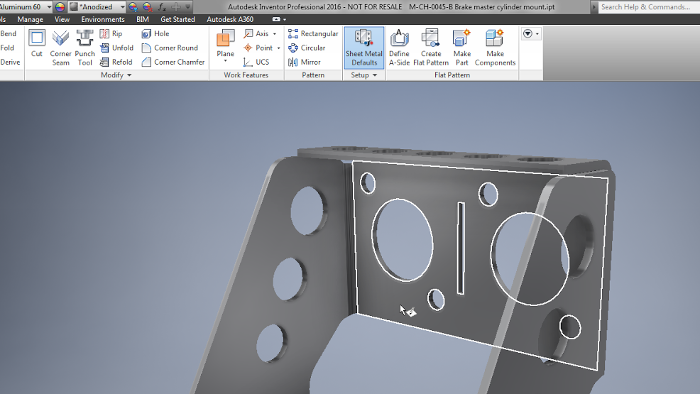This screenshot has width=700, height=394.
Task: Open the Point dropdown arrow
Action: 279,48
